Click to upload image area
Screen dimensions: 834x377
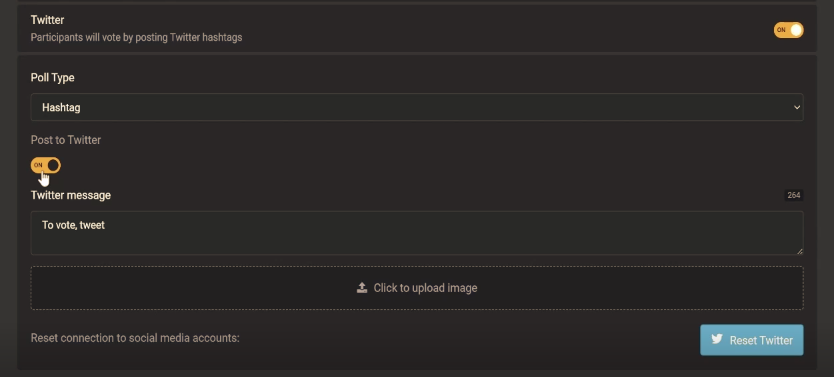click(x=417, y=288)
